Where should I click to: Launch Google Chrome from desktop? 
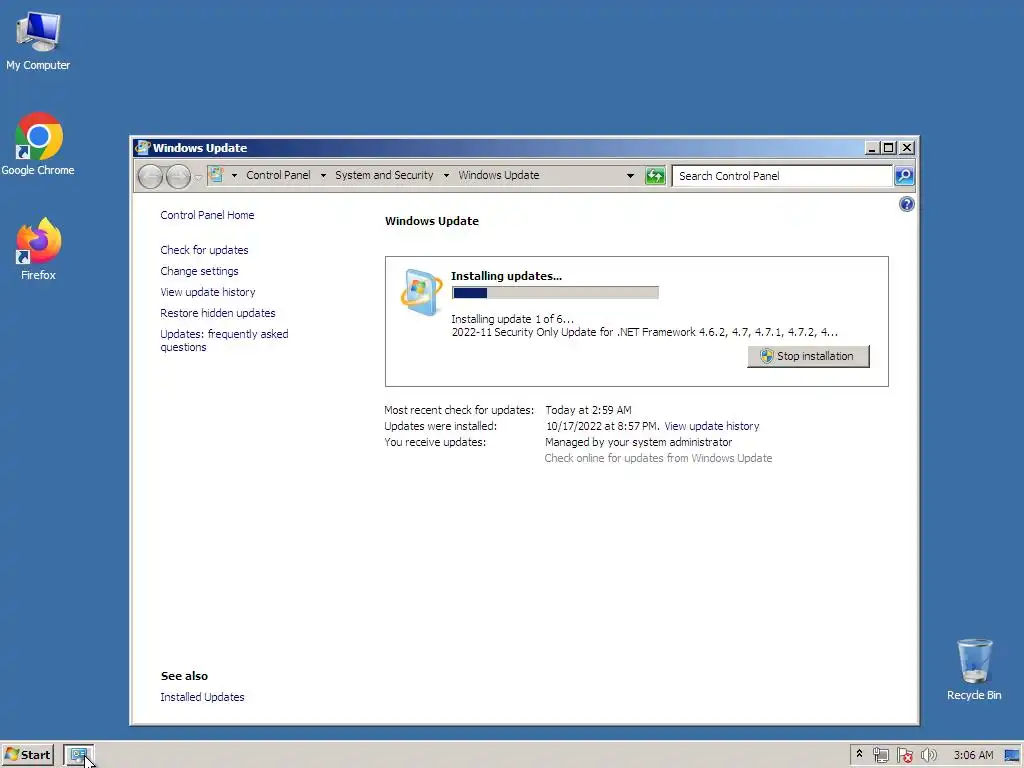(x=38, y=144)
